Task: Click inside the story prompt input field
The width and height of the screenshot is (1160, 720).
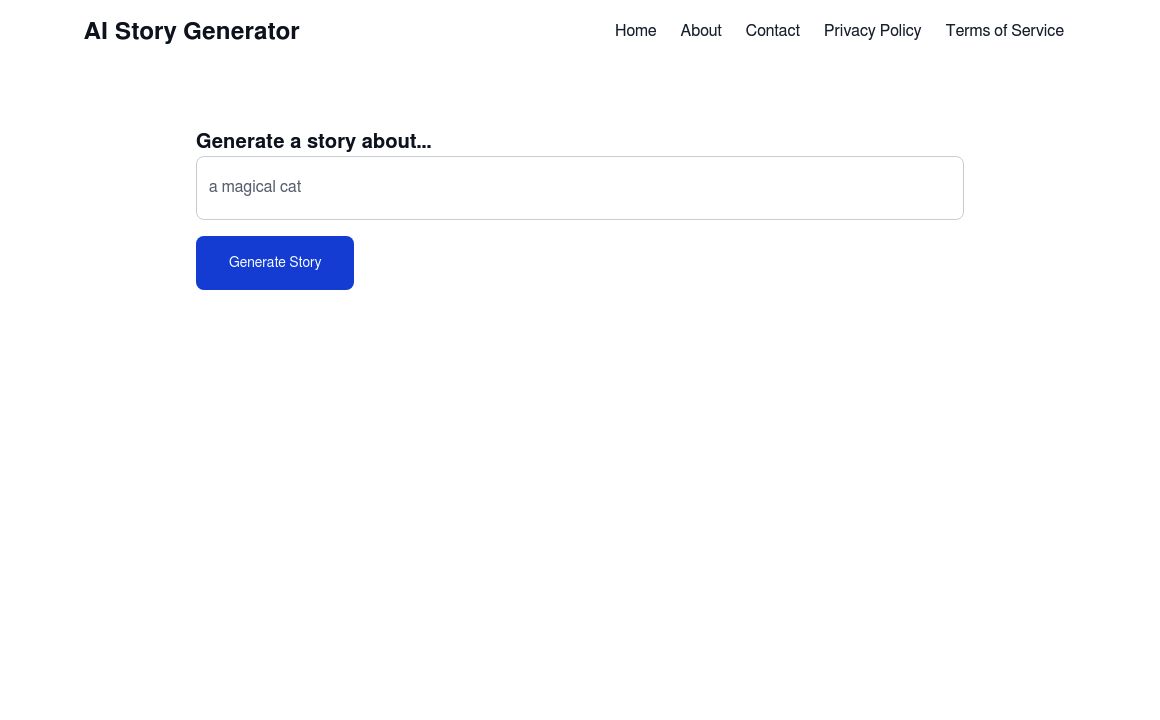Action: coord(580,187)
